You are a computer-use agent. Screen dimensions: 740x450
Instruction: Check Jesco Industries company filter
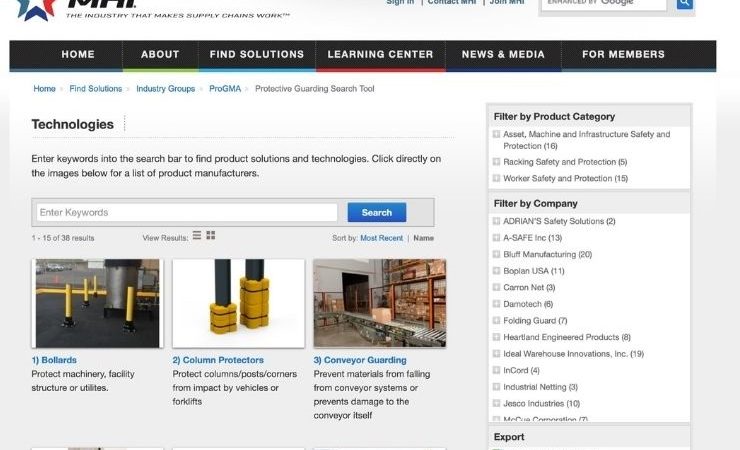pos(496,403)
